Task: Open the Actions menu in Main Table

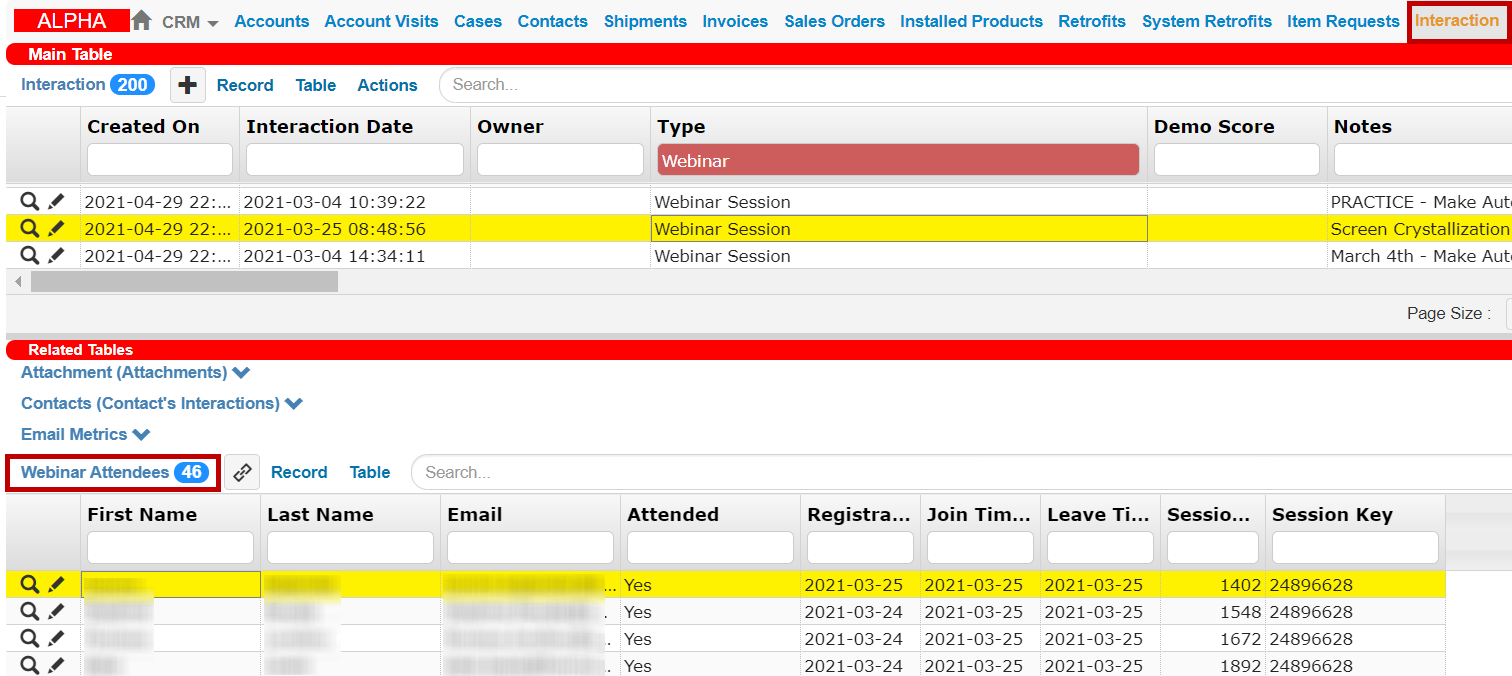Action: 387,86
